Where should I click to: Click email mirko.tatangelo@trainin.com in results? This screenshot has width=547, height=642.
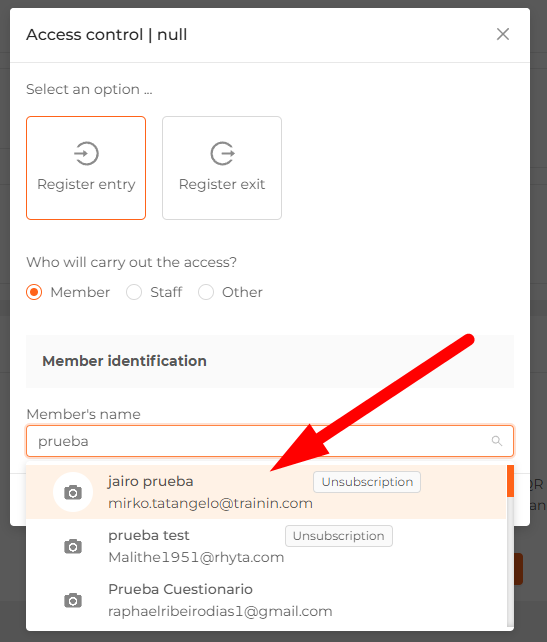(210, 503)
